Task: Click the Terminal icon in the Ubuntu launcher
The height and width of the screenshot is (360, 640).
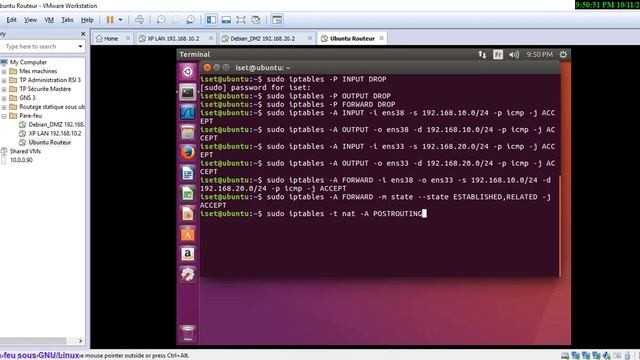Action: [188, 92]
